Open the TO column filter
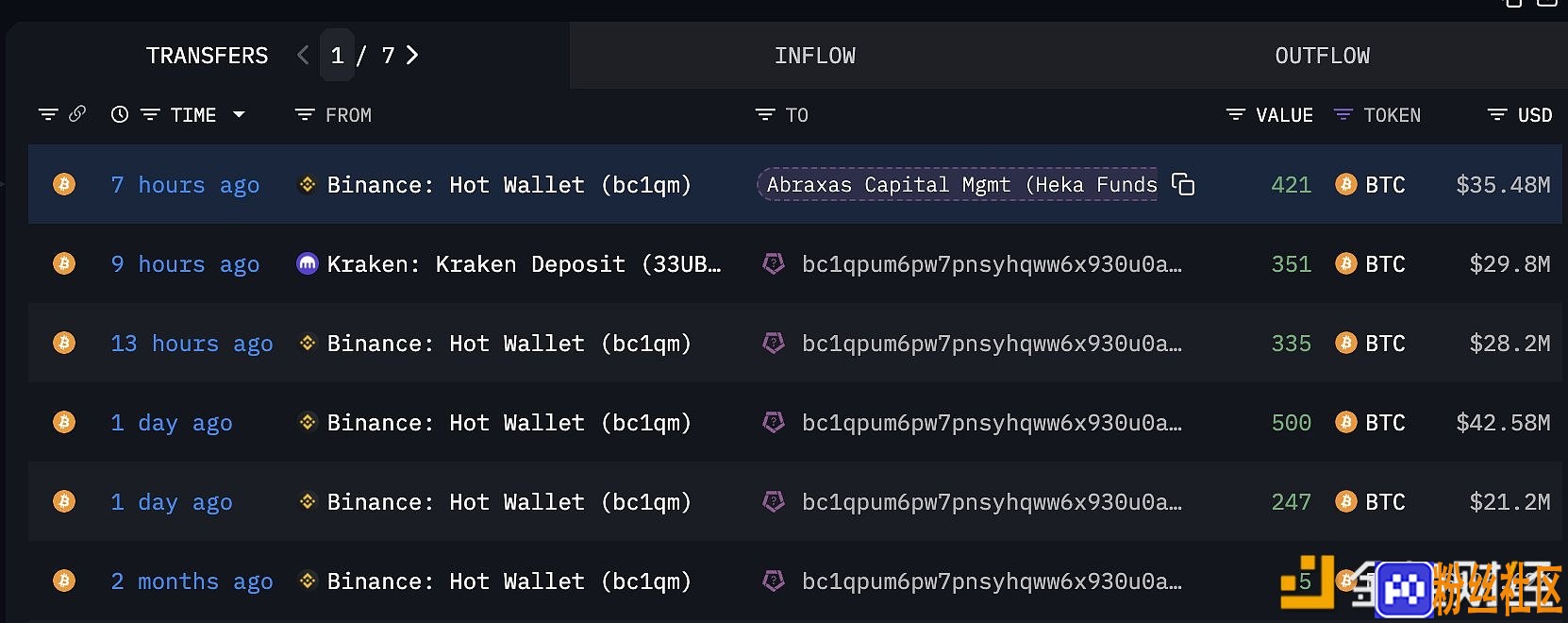This screenshot has height=623, width=1568. coord(765,114)
